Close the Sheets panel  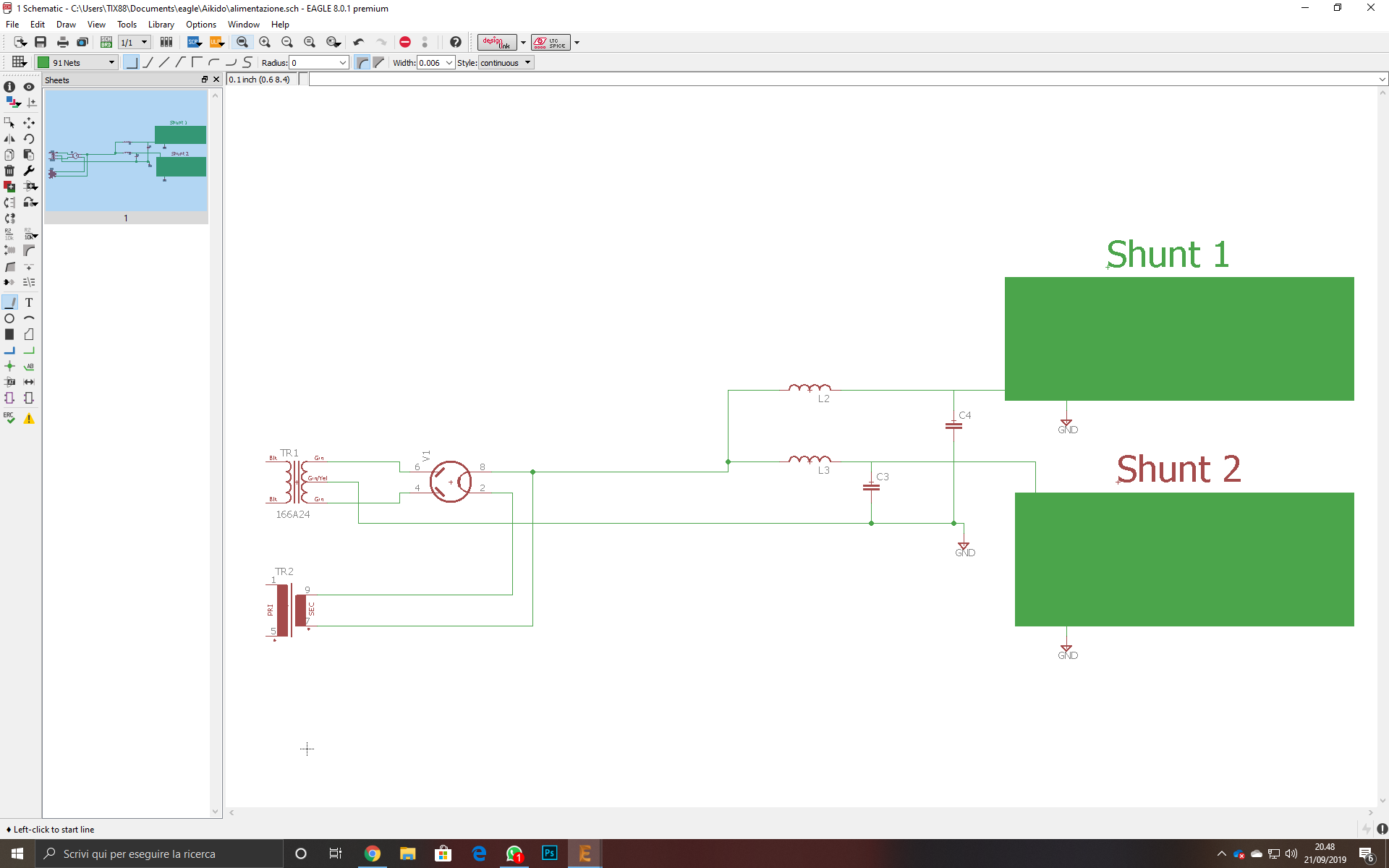click(x=216, y=80)
